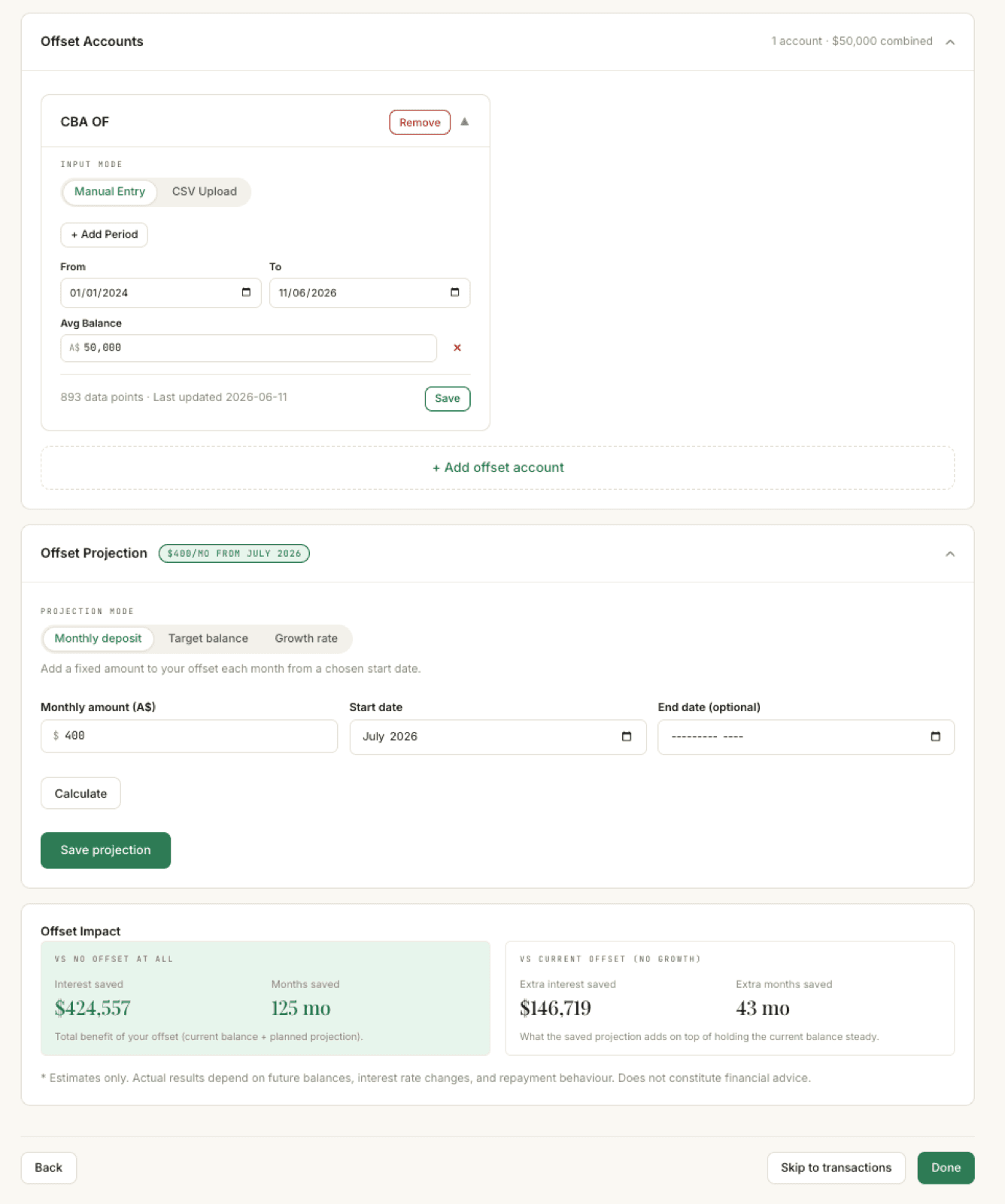Viewport: 1005px width, 1204px height.
Task: Click '893 data points · Last updated' text
Action: tap(174, 397)
